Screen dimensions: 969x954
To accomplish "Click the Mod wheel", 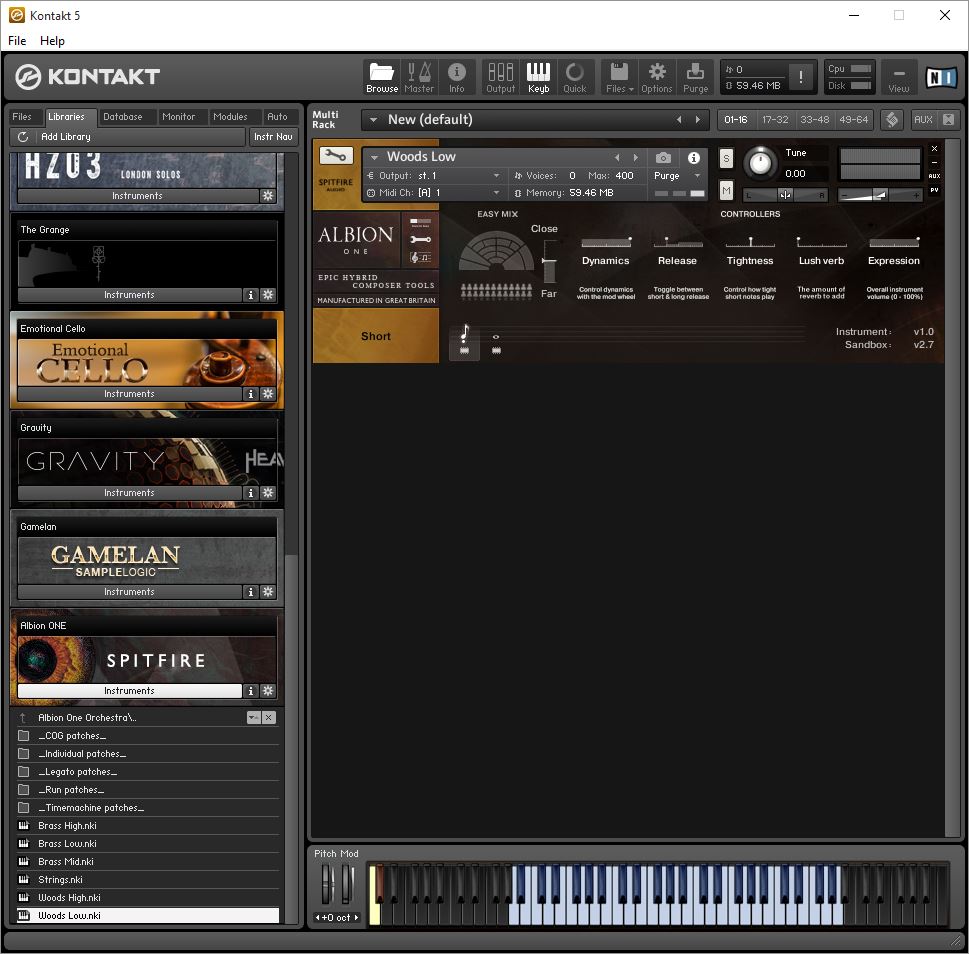I will click(x=347, y=885).
